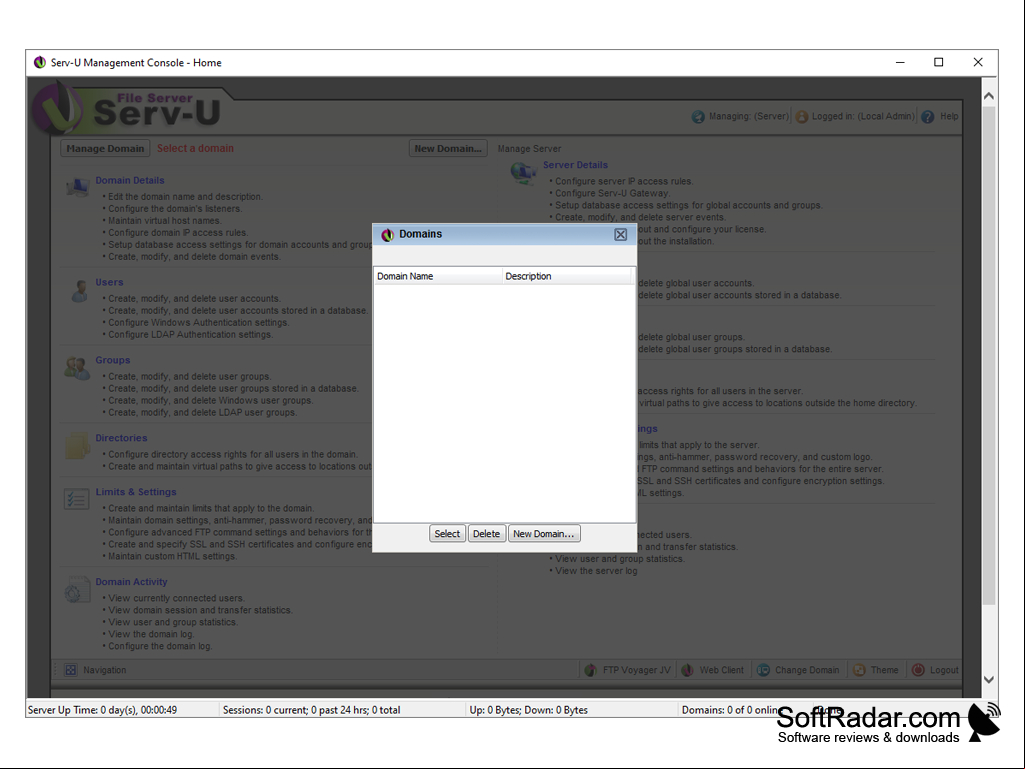Click the Manage Domain button

pyautogui.click(x=105, y=148)
